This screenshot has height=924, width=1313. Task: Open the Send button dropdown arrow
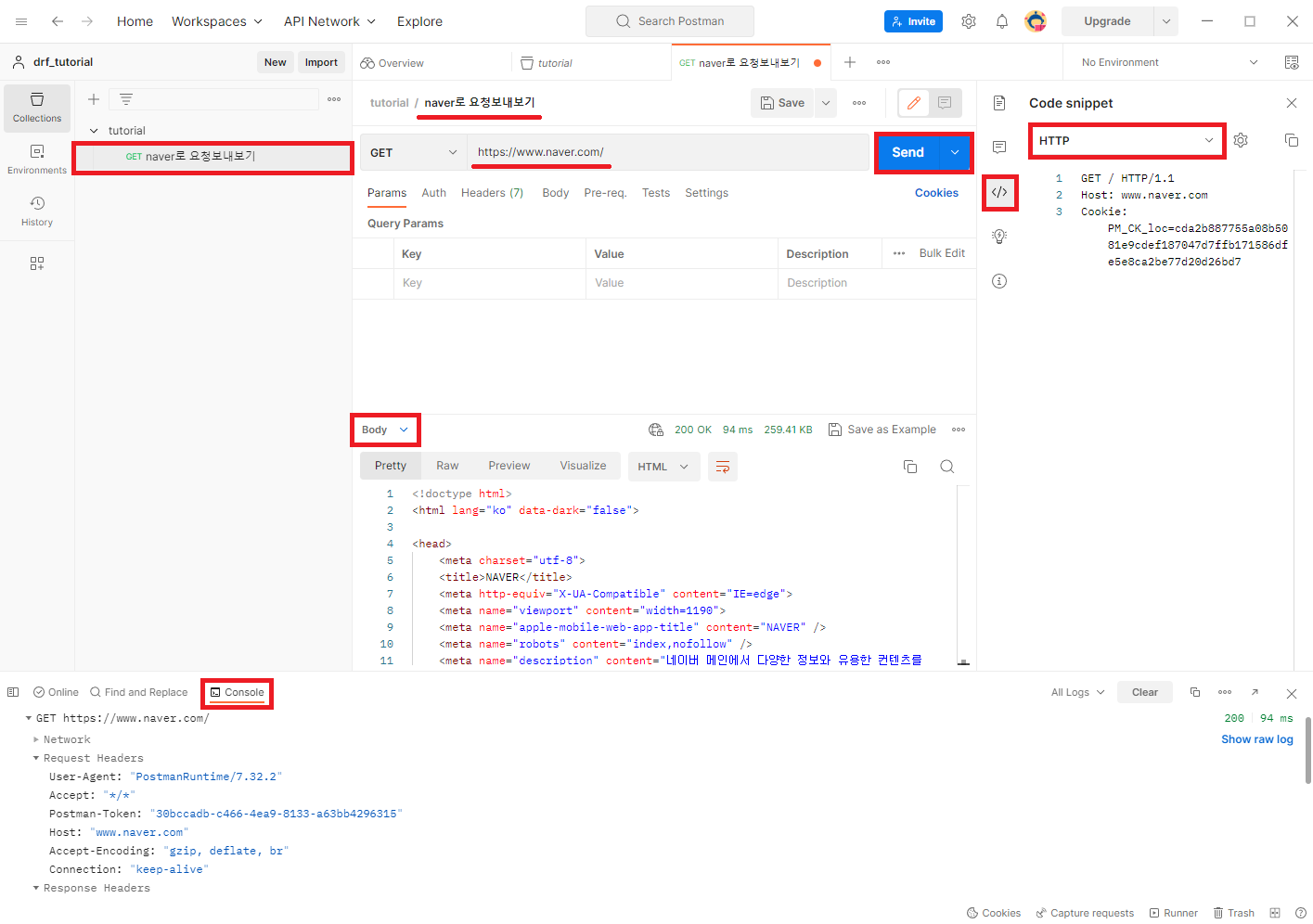coord(955,152)
